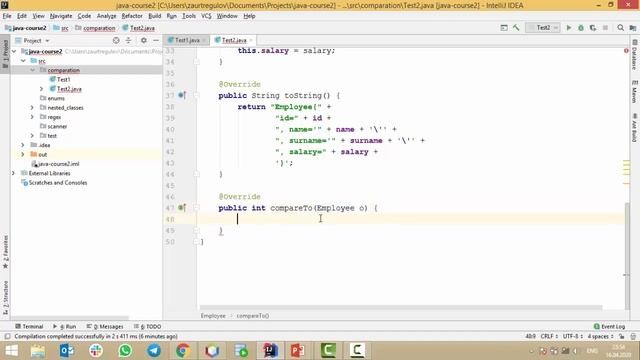This screenshot has height=360, width=640.
Task: Open the Database side panel
Action: (x=634, y=55)
